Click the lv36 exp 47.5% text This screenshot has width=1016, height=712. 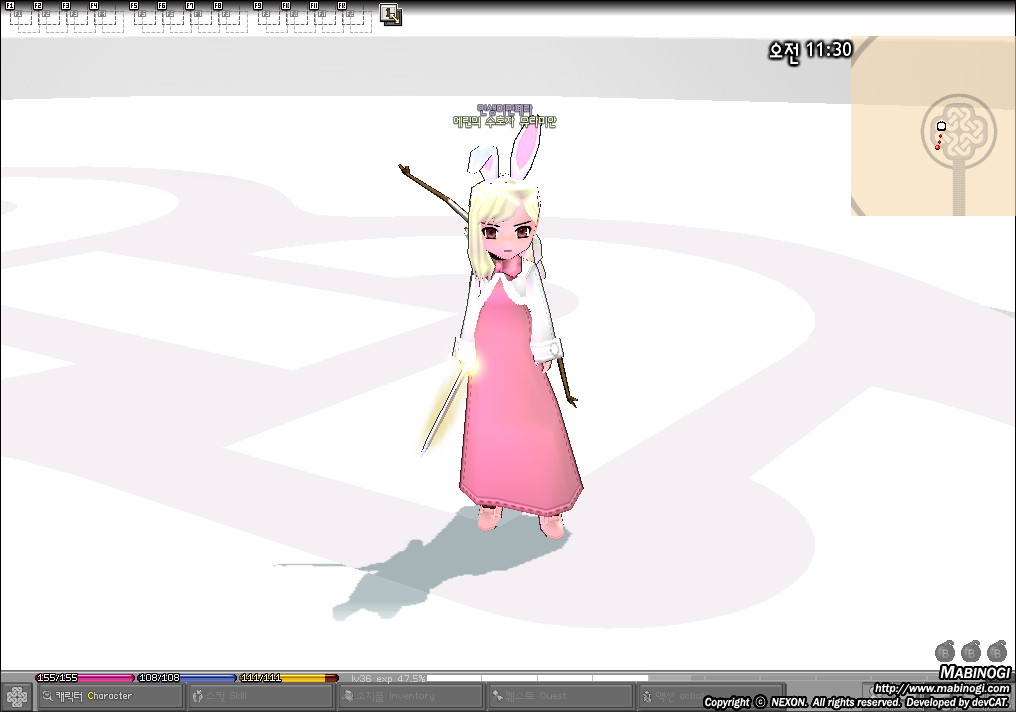pyautogui.click(x=388, y=678)
